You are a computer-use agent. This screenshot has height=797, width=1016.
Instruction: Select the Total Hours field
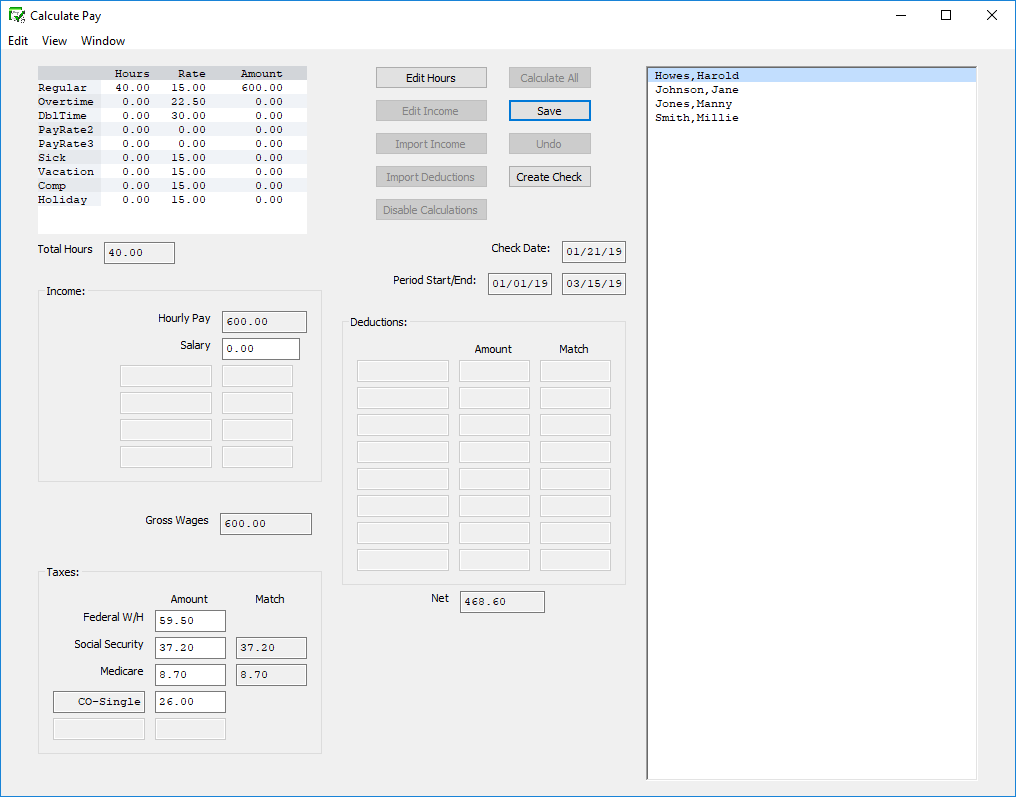pyautogui.click(x=138, y=252)
